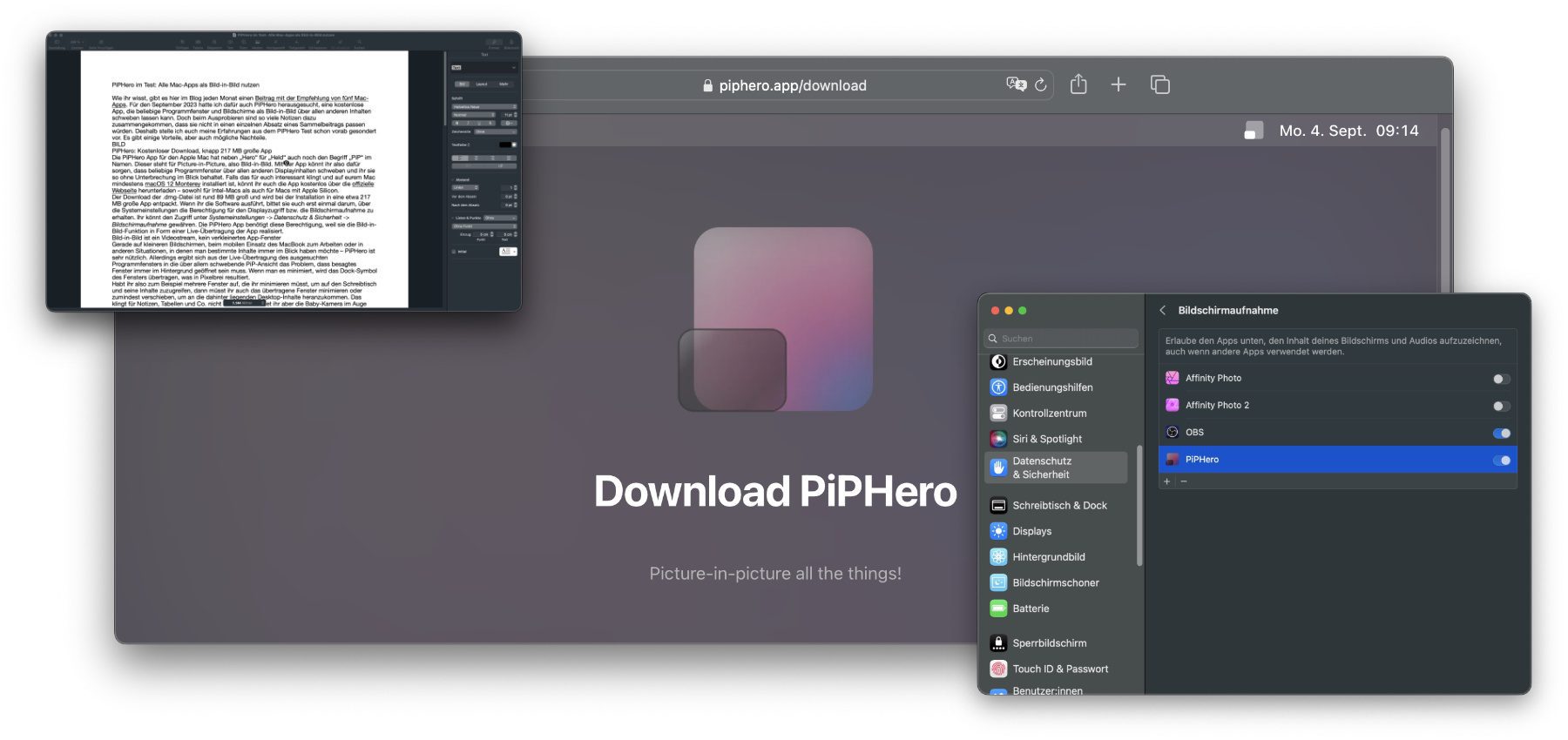Screen dimensions: 1568x740
Task: Open a new Safari tab with plus icon
Action: point(1119,84)
